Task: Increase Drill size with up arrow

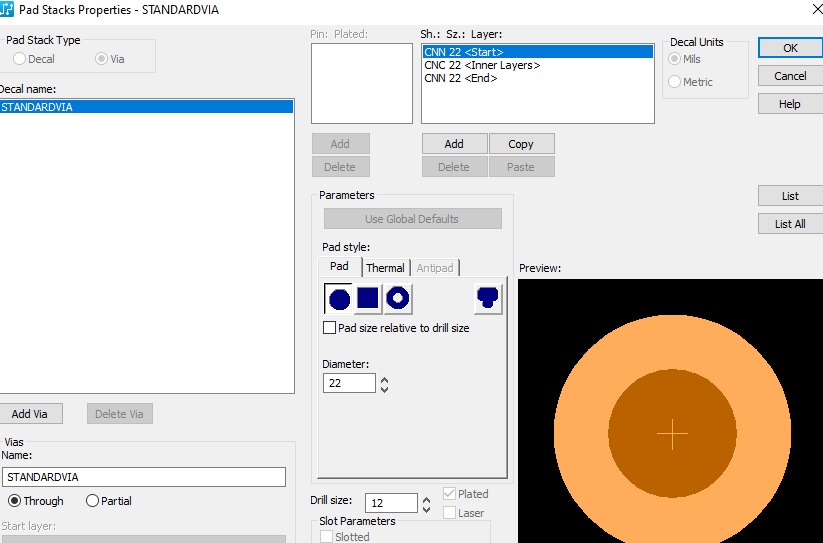Action: point(427,498)
